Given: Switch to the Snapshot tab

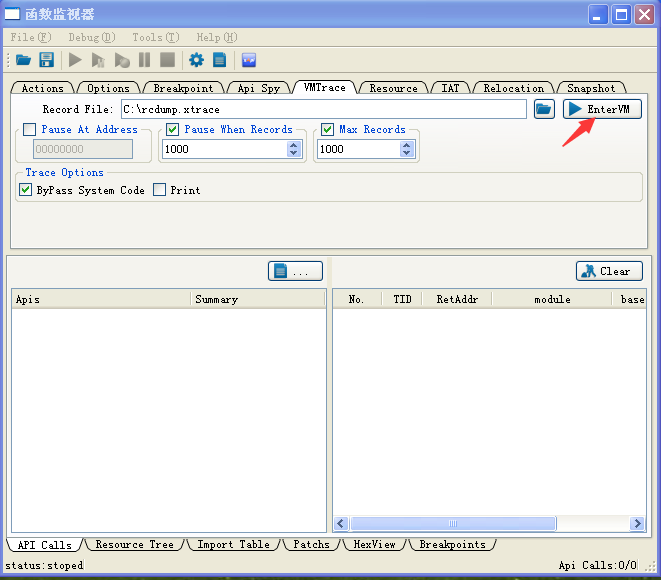Looking at the screenshot, I should pyautogui.click(x=591, y=88).
